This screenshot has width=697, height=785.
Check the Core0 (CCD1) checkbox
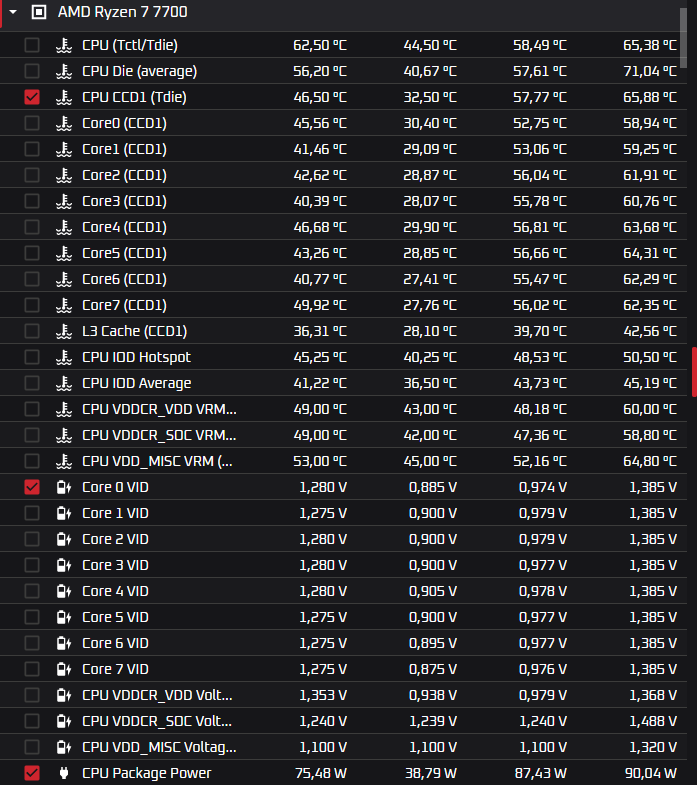(32, 123)
